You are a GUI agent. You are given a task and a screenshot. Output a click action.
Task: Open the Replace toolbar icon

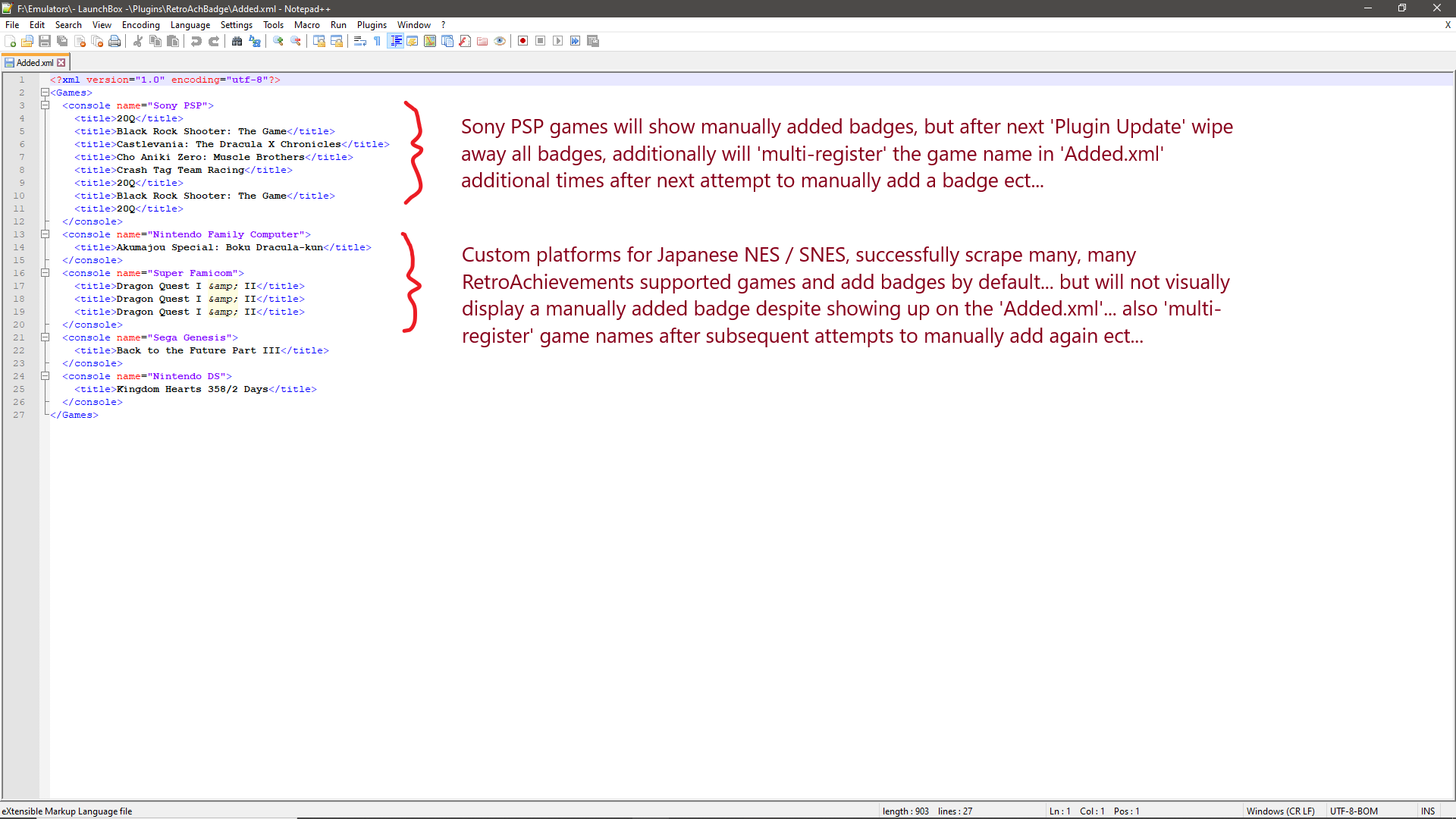click(x=255, y=41)
